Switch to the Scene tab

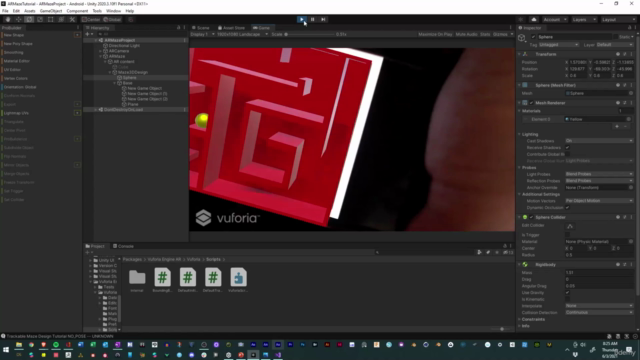(201, 28)
